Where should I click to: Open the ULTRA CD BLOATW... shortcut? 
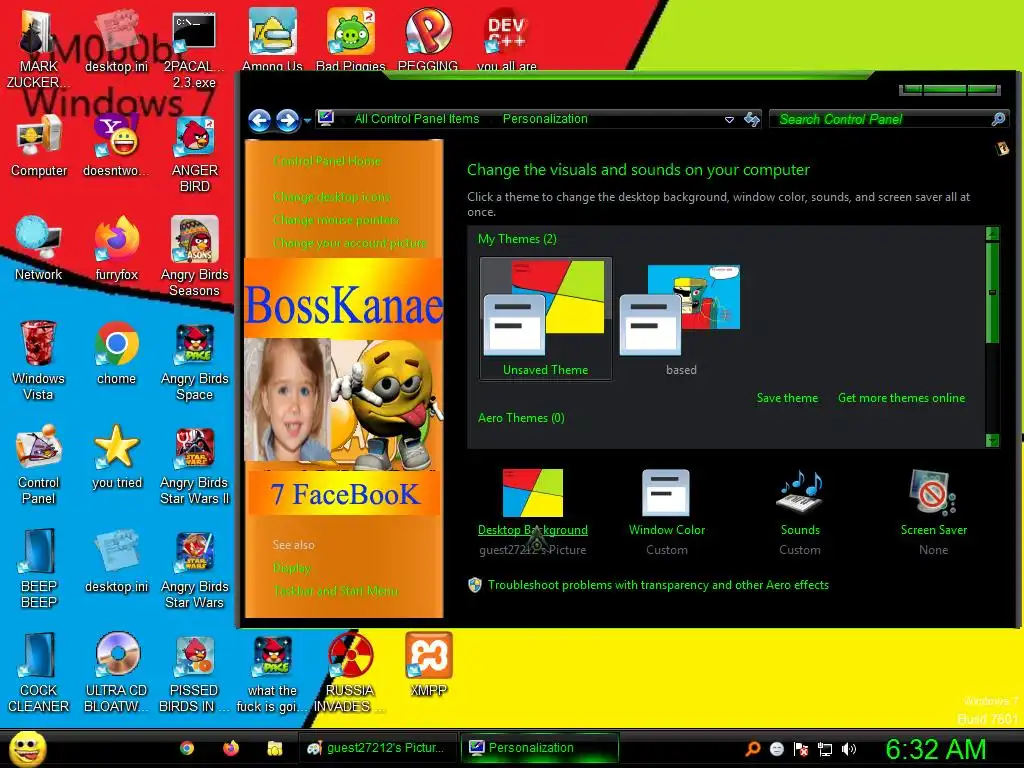(116, 672)
